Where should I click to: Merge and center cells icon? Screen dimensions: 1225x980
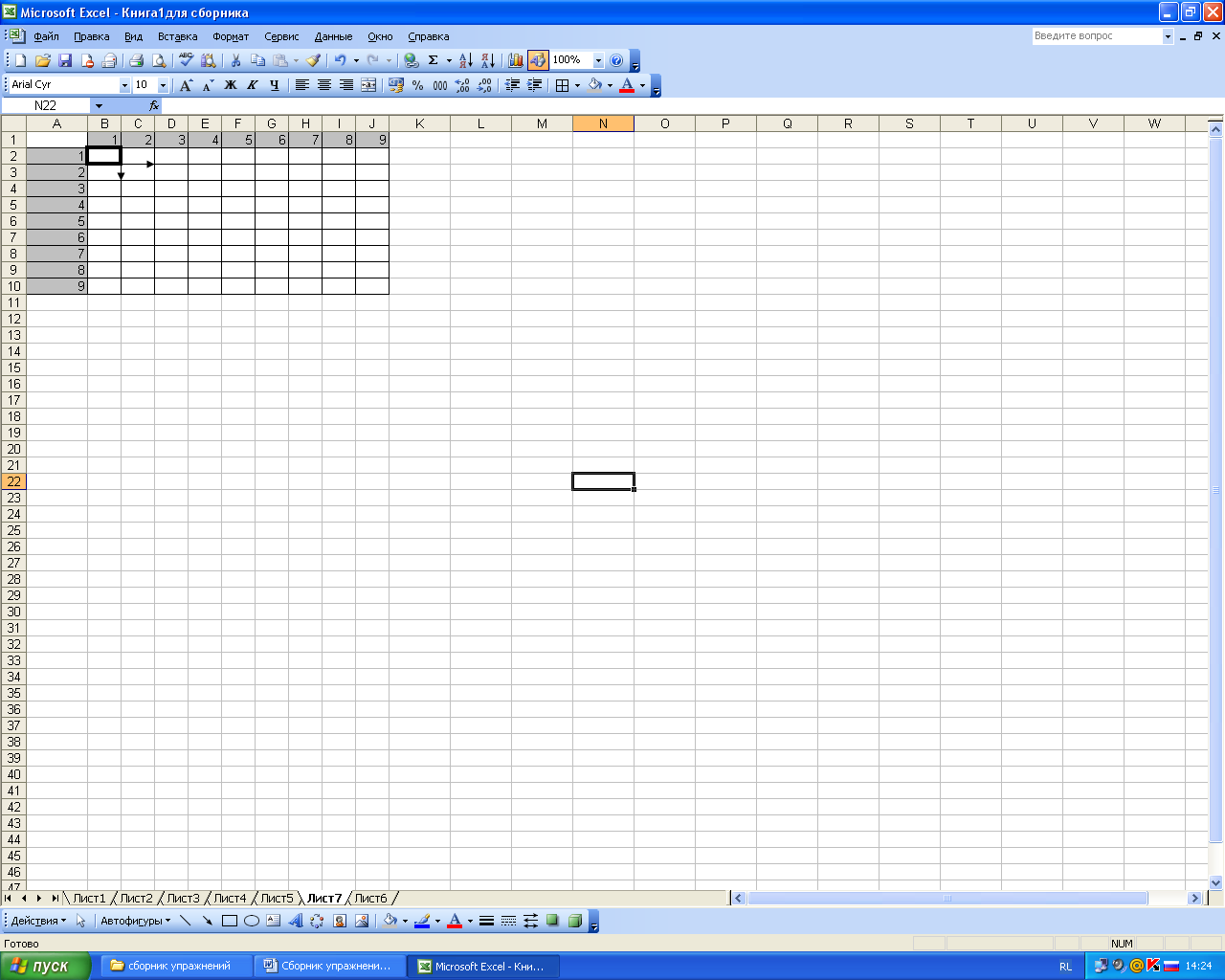(x=368, y=85)
